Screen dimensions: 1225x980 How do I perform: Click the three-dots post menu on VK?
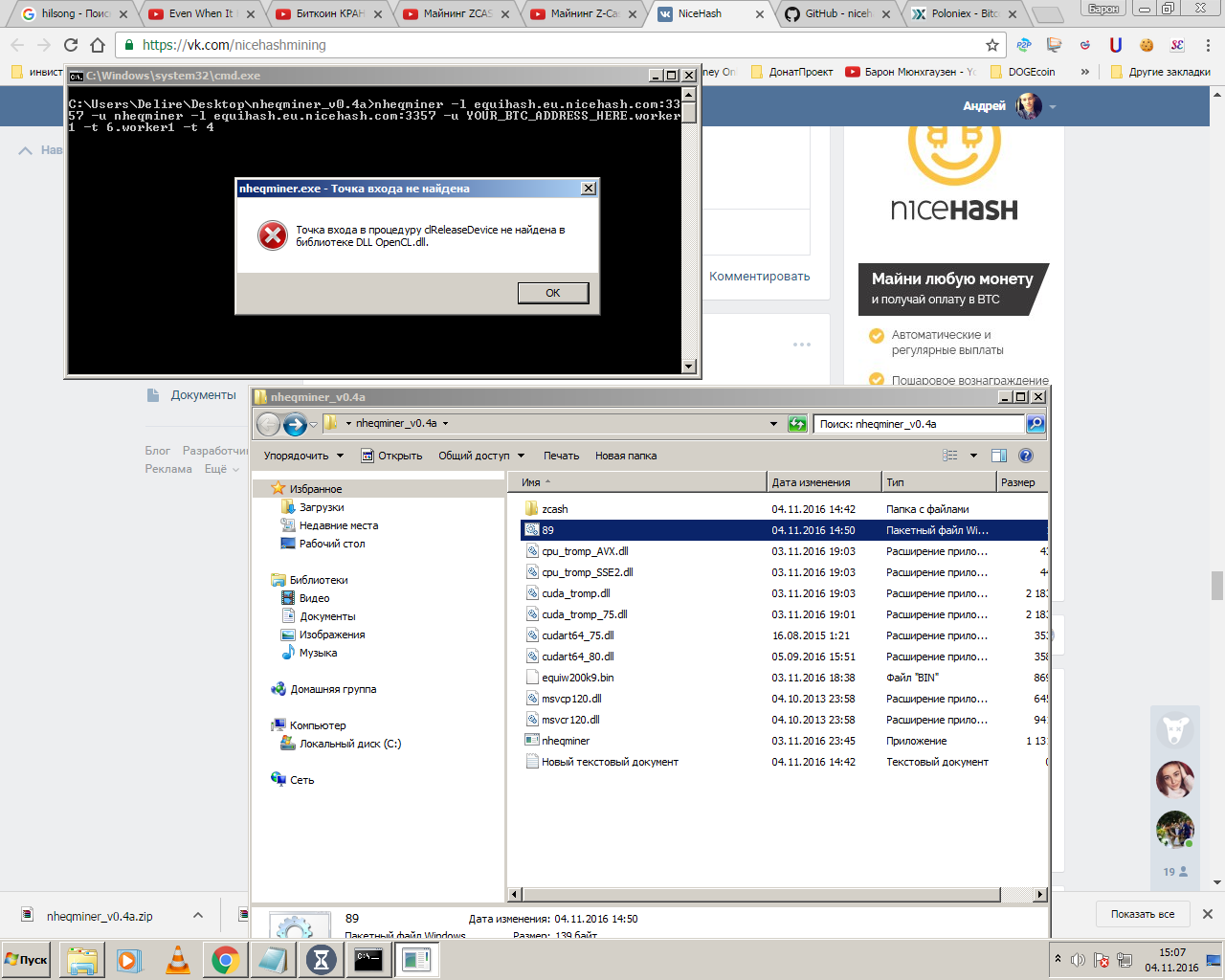(802, 345)
